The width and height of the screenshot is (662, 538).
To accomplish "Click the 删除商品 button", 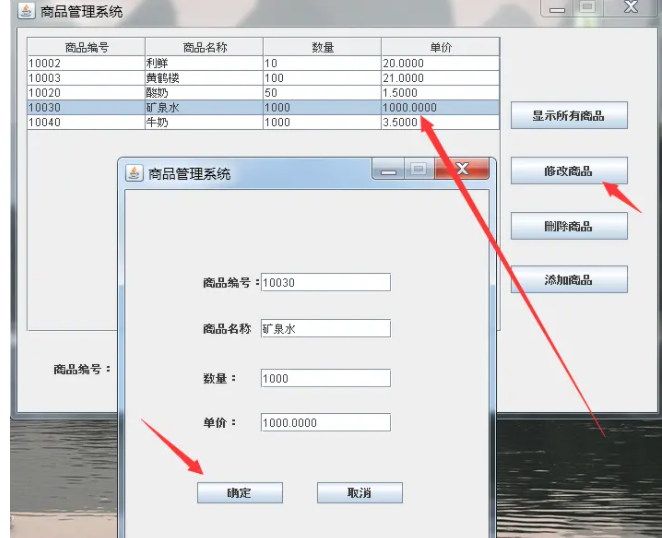I will (x=569, y=226).
